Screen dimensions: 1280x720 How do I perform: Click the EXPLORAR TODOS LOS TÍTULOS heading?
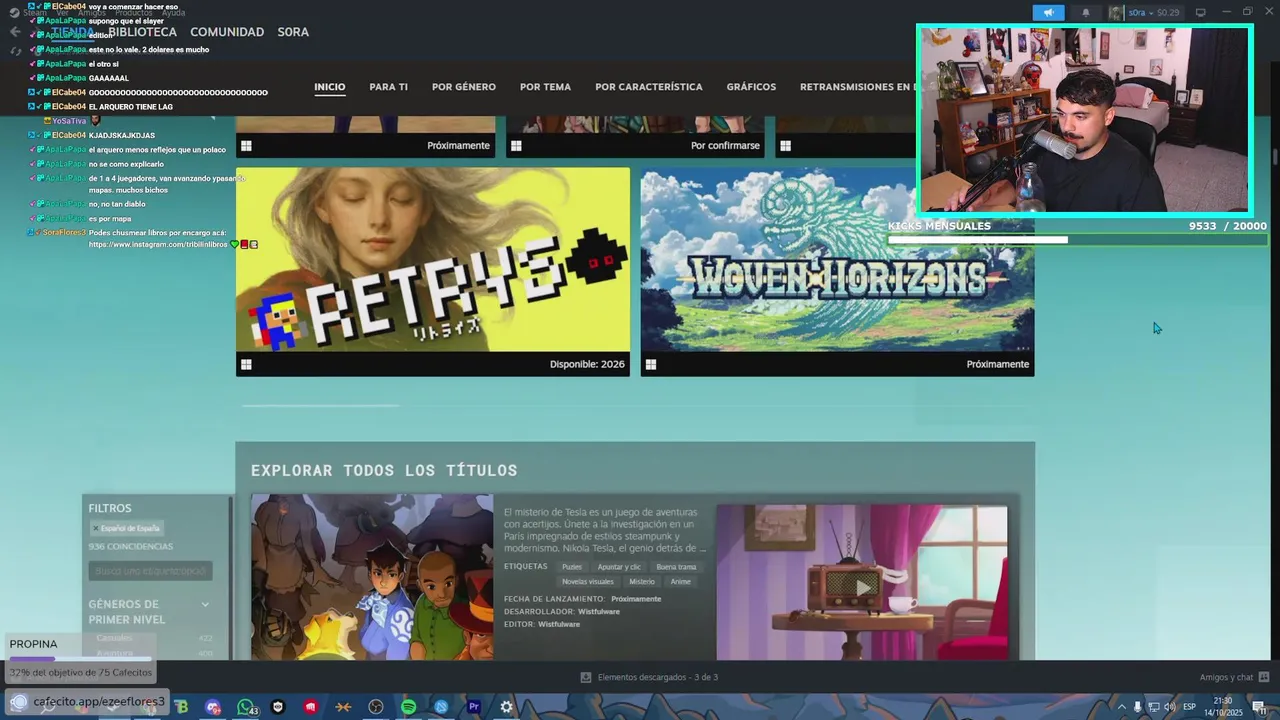[384, 470]
